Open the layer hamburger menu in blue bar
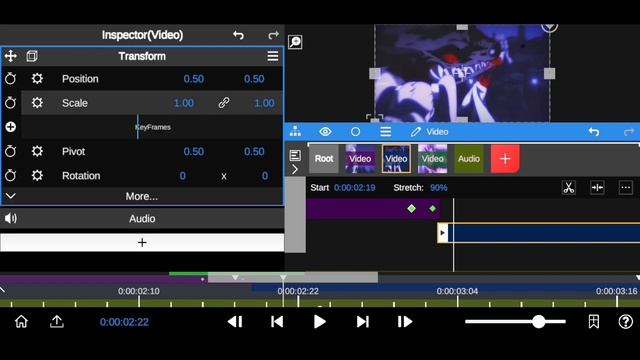This screenshot has height=360, width=640. point(385,131)
